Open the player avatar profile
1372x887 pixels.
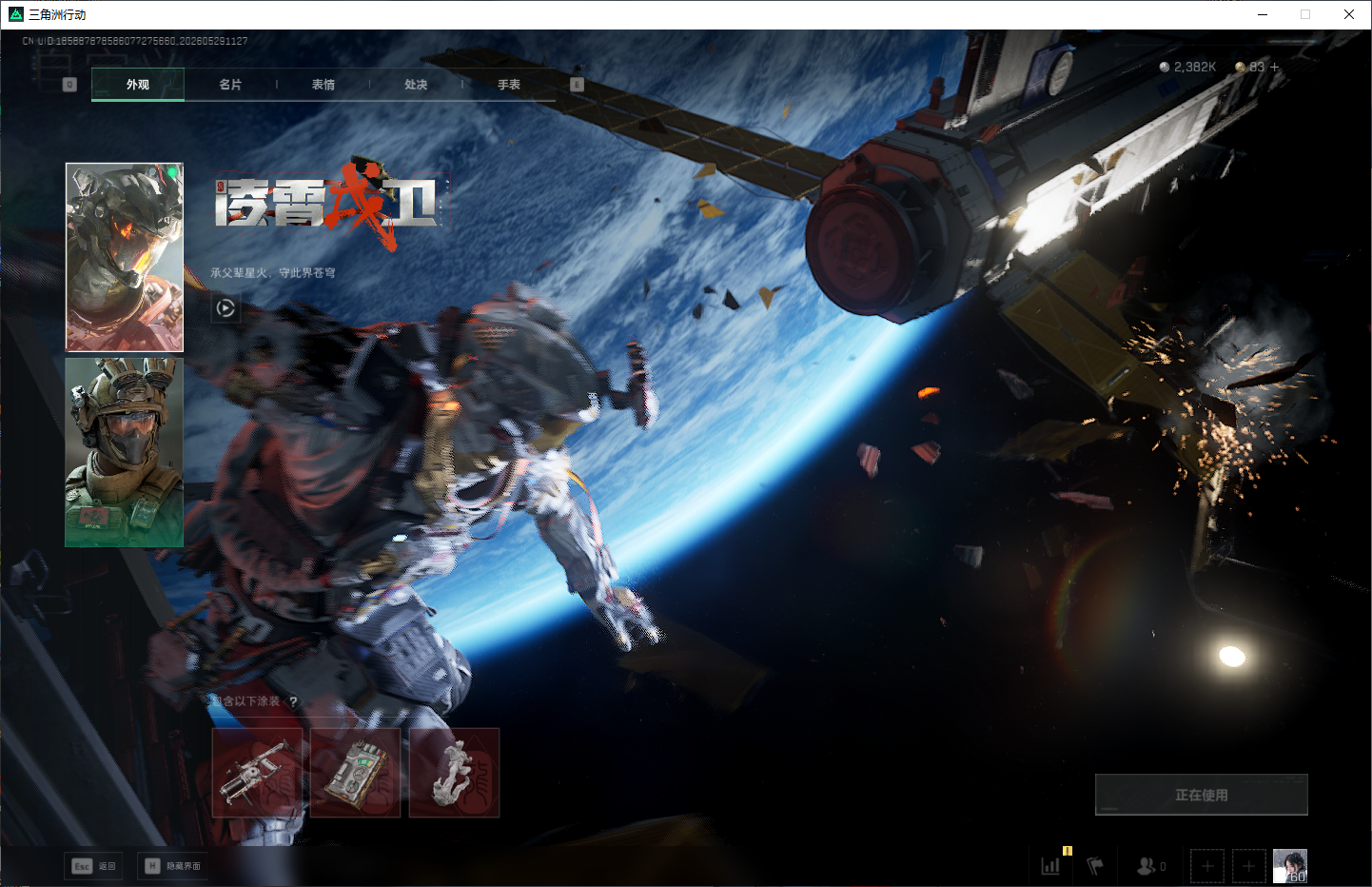1290,866
